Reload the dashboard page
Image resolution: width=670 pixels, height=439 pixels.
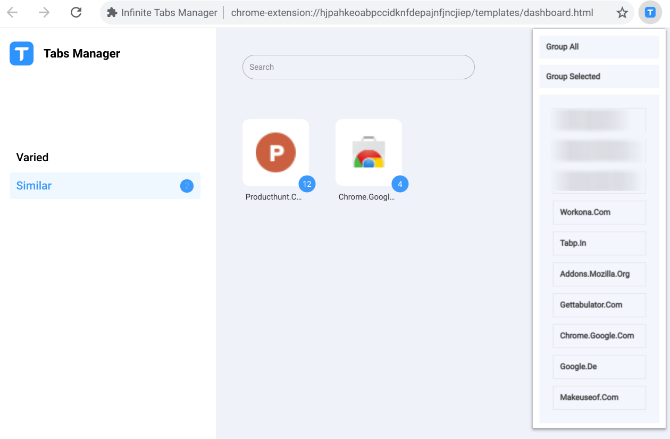76,12
